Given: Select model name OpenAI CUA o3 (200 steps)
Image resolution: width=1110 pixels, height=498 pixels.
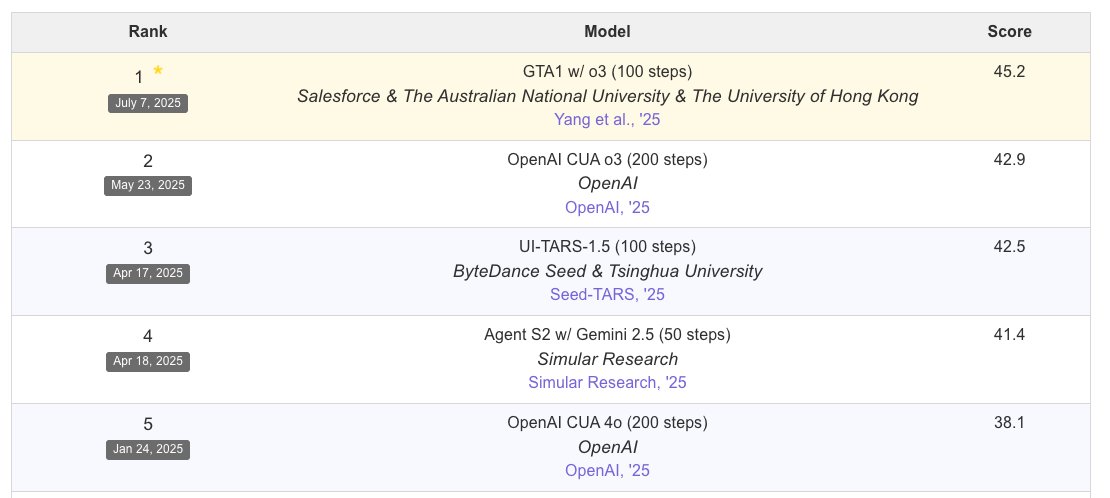Looking at the screenshot, I should 607,159.
